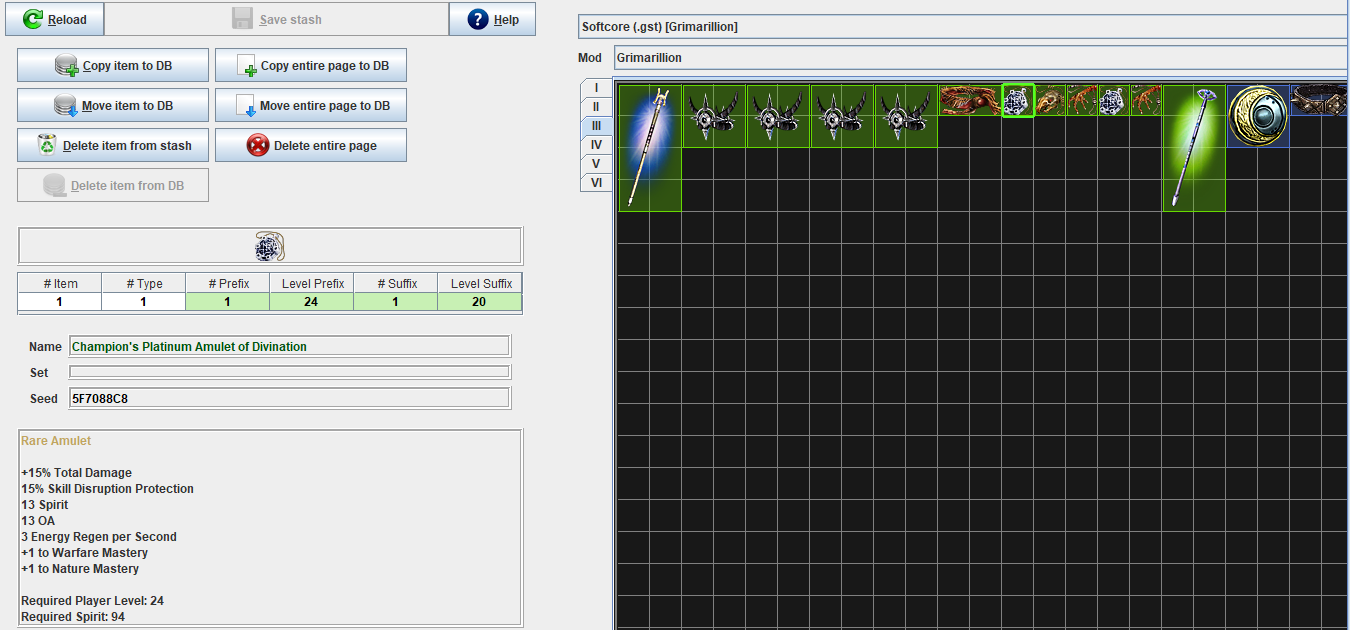Pick the red sash belt item
This screenshot has width=1350, height=630.
970,100
